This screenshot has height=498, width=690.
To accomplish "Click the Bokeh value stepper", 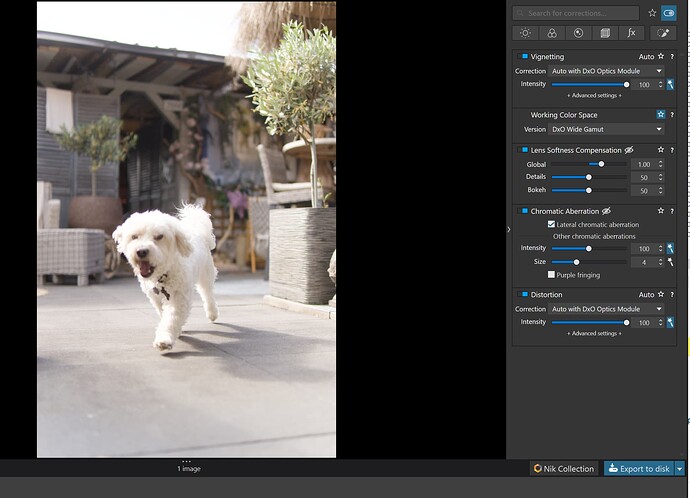I will coord(660,190).
